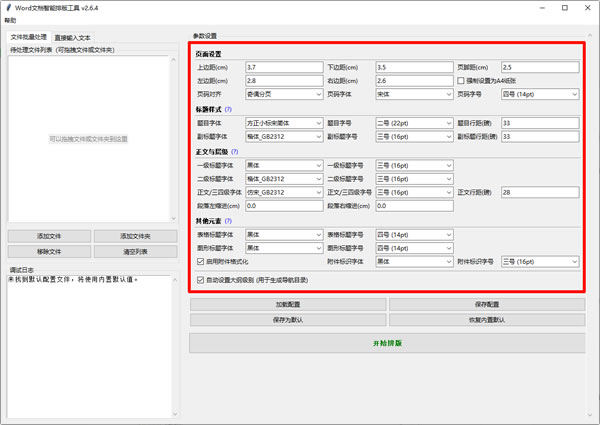Uncheck 自动设置大纲级别 checkbox
Image resolution: width=600 pixels, height=425 pixels.
click(x=200, y=280)
